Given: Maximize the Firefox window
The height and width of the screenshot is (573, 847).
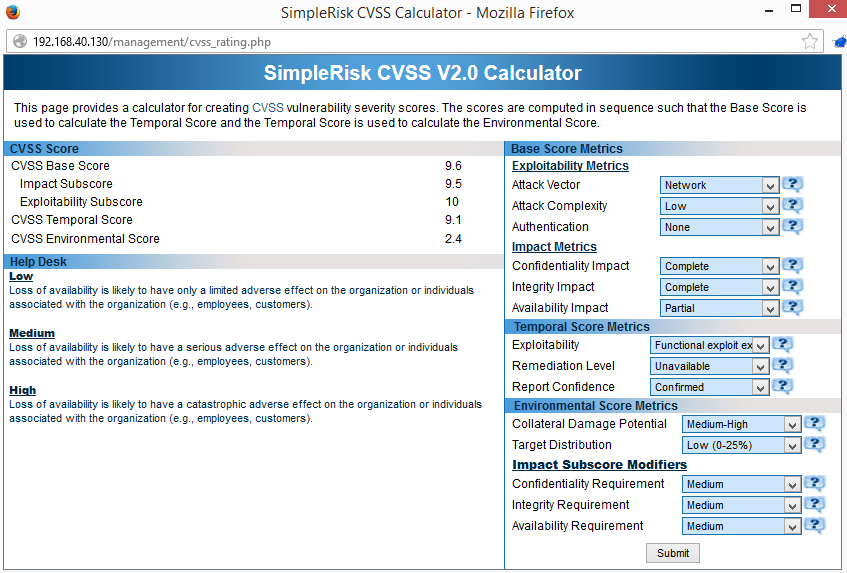Looking at the screenshot, I should point(796,9).
